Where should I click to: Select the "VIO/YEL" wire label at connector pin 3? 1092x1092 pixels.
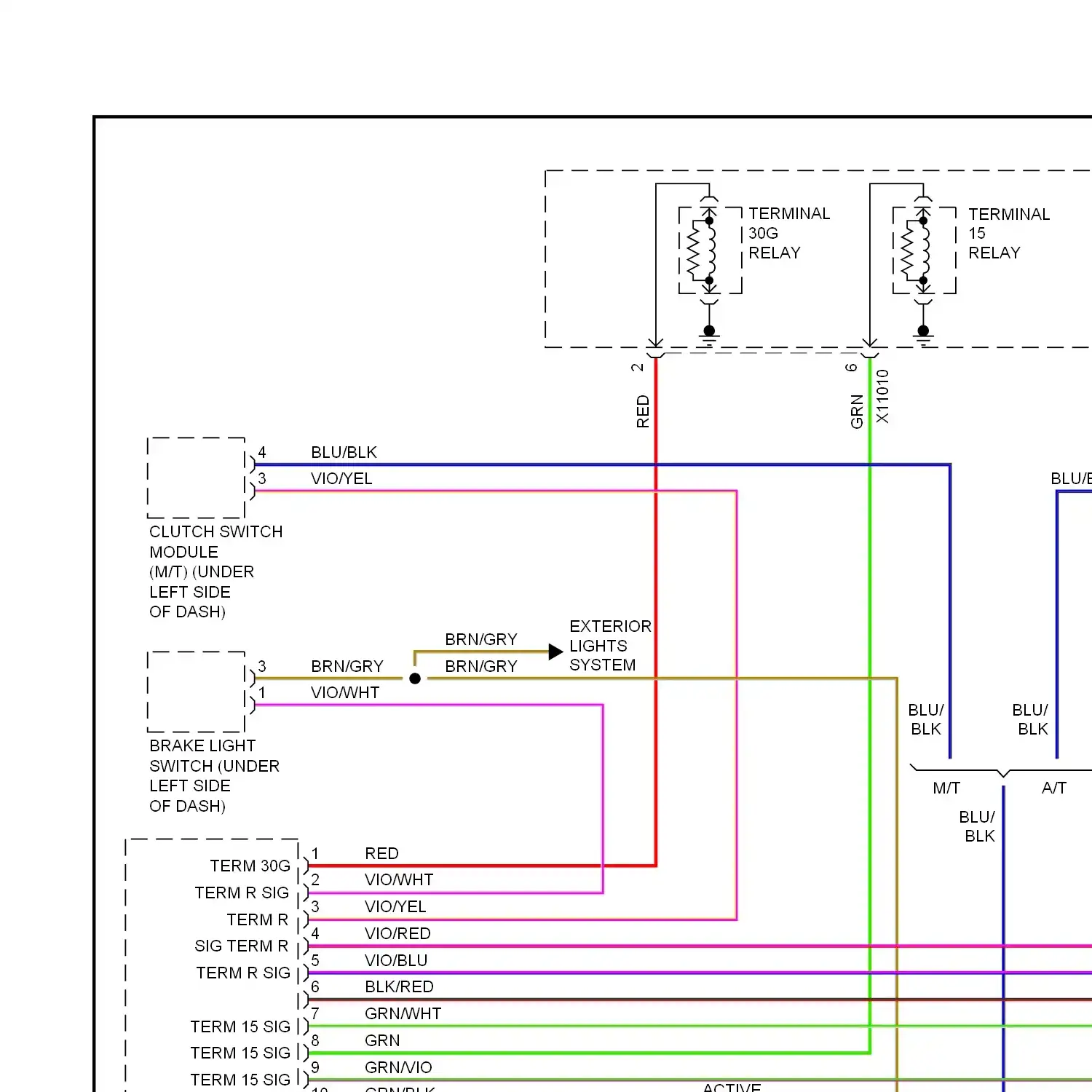point(395,906)
